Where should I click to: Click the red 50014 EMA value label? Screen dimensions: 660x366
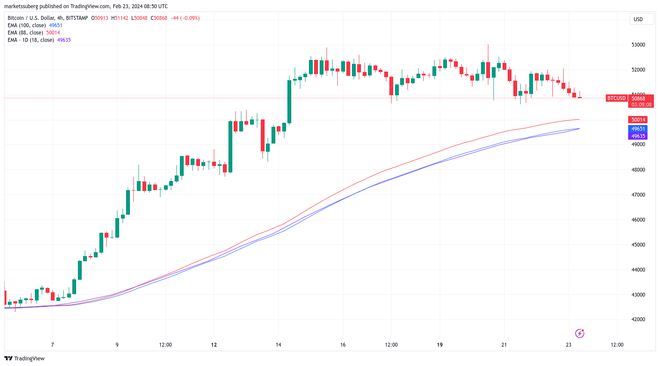(x=638, y=120)
